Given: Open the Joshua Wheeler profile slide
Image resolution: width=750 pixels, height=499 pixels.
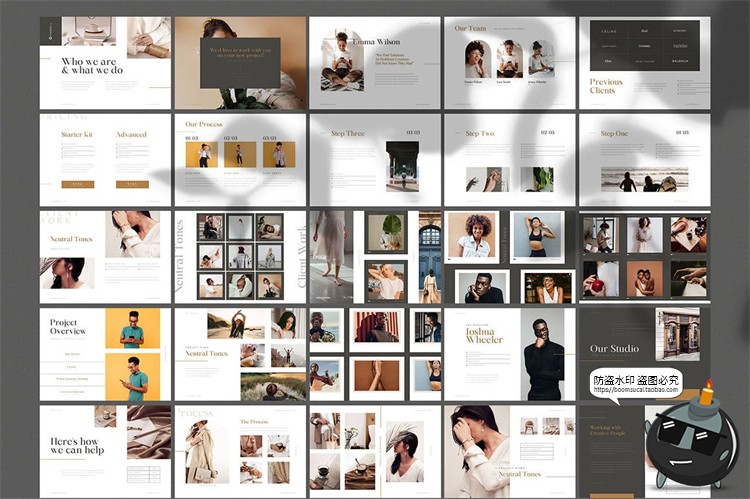Looking at the screenshot, I should (x=509, y=354).
